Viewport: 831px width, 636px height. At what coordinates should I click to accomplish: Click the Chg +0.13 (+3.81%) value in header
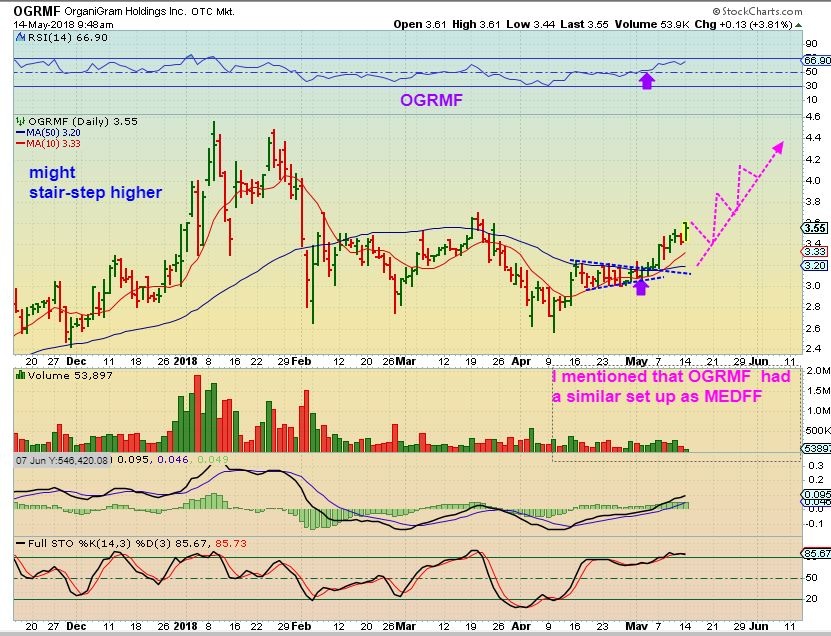point(769,23)
